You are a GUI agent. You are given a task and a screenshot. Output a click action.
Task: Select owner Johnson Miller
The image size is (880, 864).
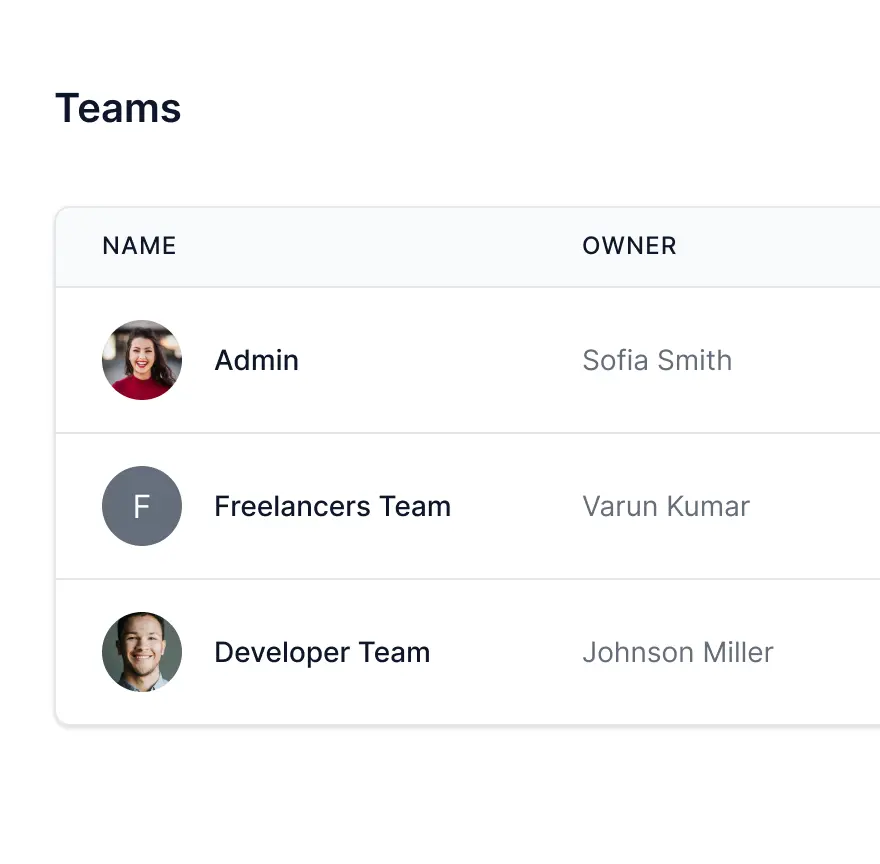pos(678,651)
